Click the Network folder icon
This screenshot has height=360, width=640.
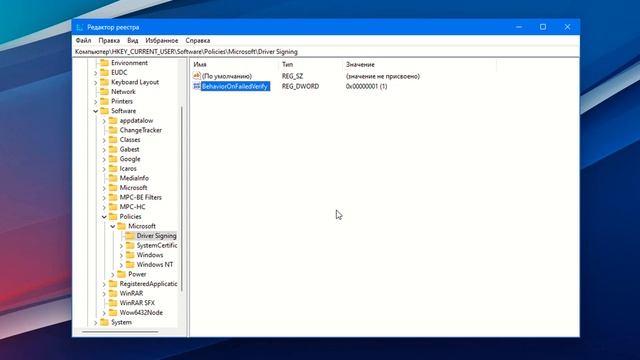click(x=104, y=91)
